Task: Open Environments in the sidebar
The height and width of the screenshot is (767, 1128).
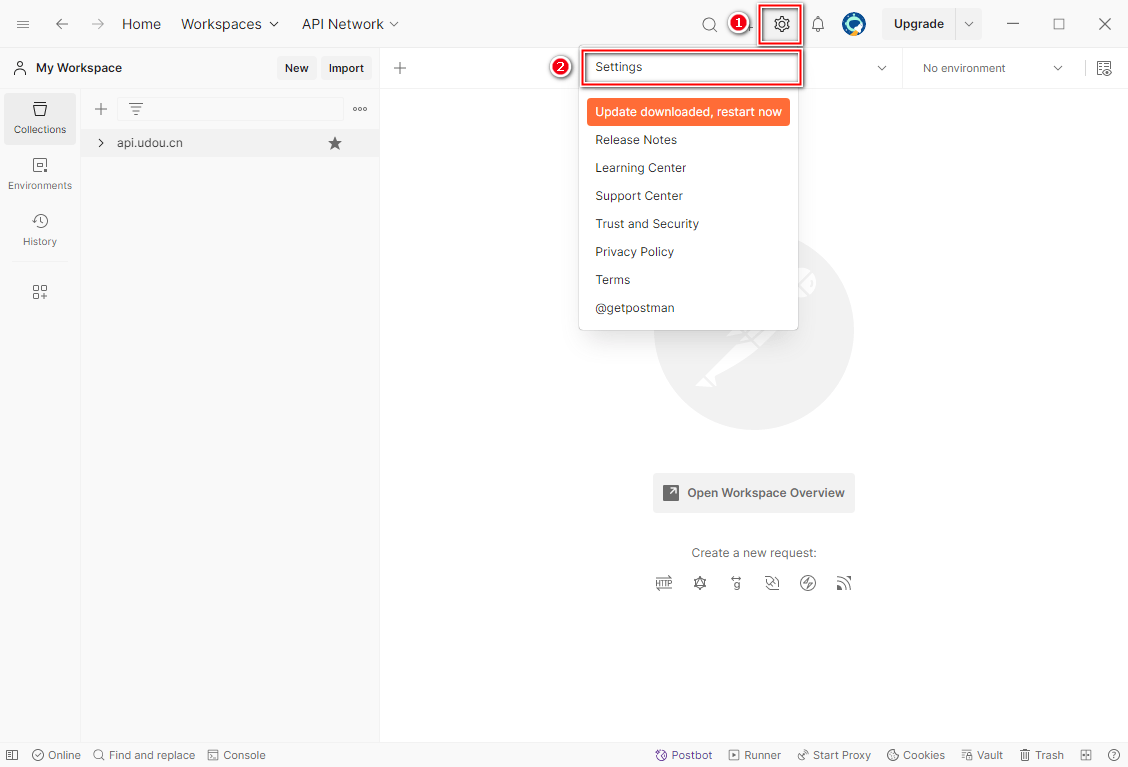Action: click(40, 173)
